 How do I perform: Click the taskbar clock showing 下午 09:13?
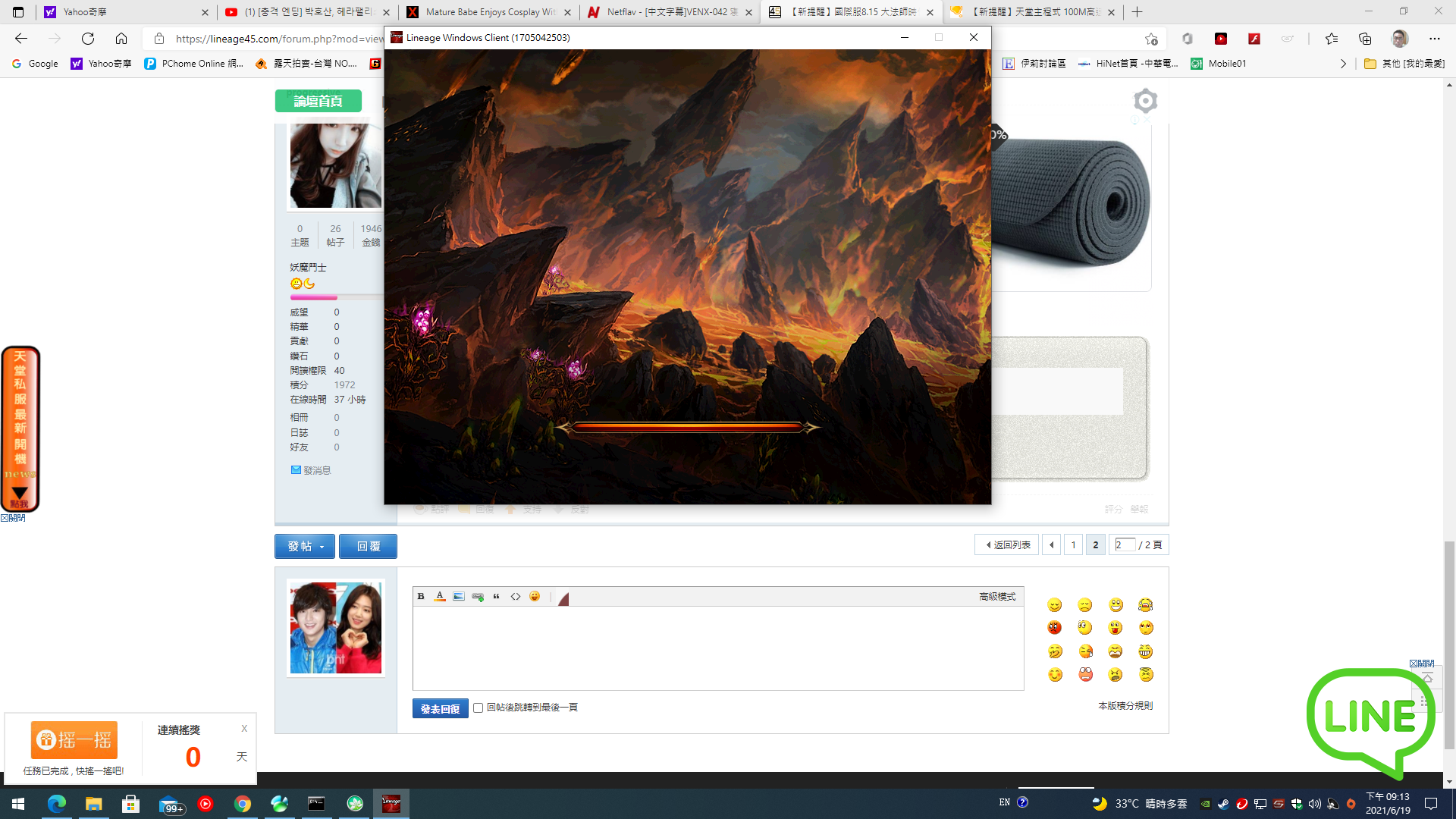click(1388, 804)
